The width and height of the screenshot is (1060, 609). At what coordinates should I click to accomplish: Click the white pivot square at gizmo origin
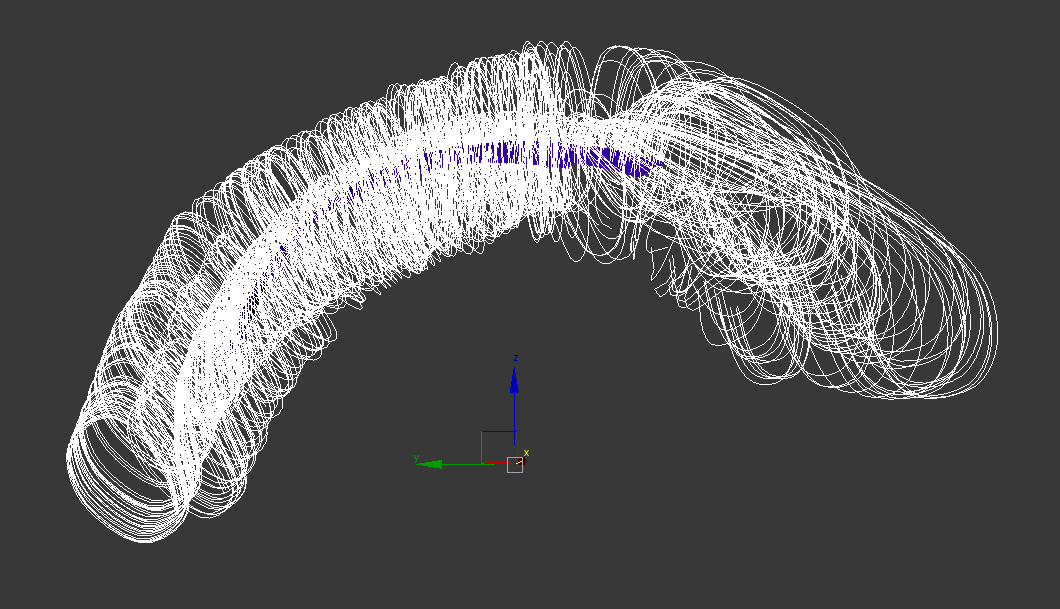click(515, 465)
